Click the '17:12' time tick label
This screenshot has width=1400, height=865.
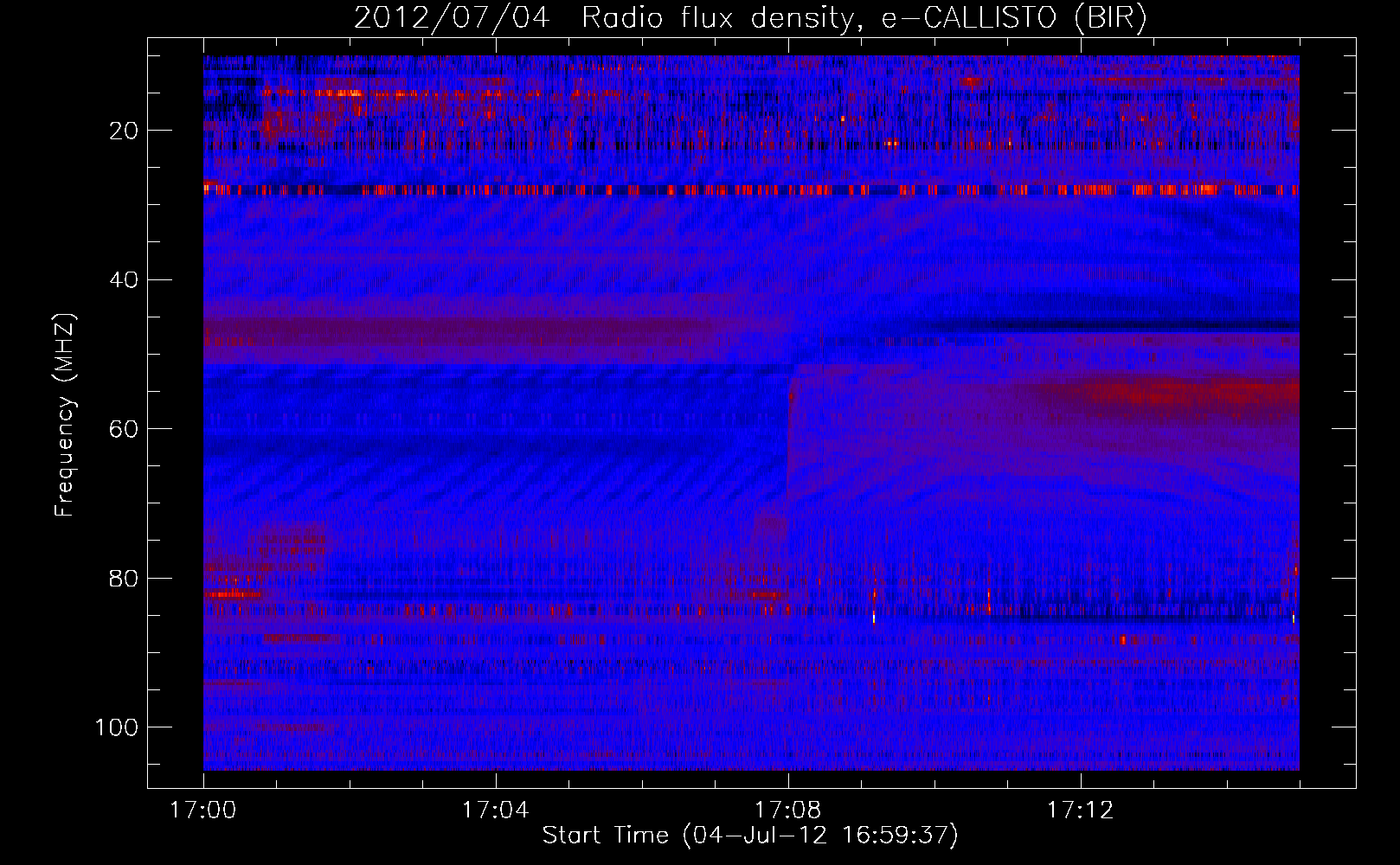(x=1081, y=811)
